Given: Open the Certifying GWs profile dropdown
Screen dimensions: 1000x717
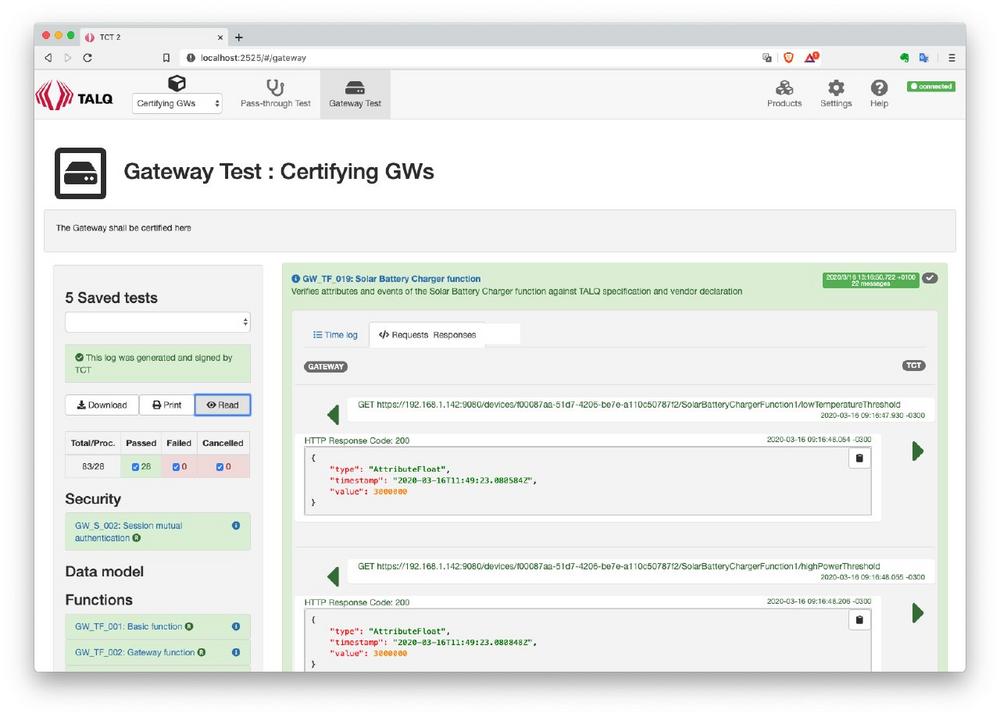Looking at the screenshot, I should point(177,103).
